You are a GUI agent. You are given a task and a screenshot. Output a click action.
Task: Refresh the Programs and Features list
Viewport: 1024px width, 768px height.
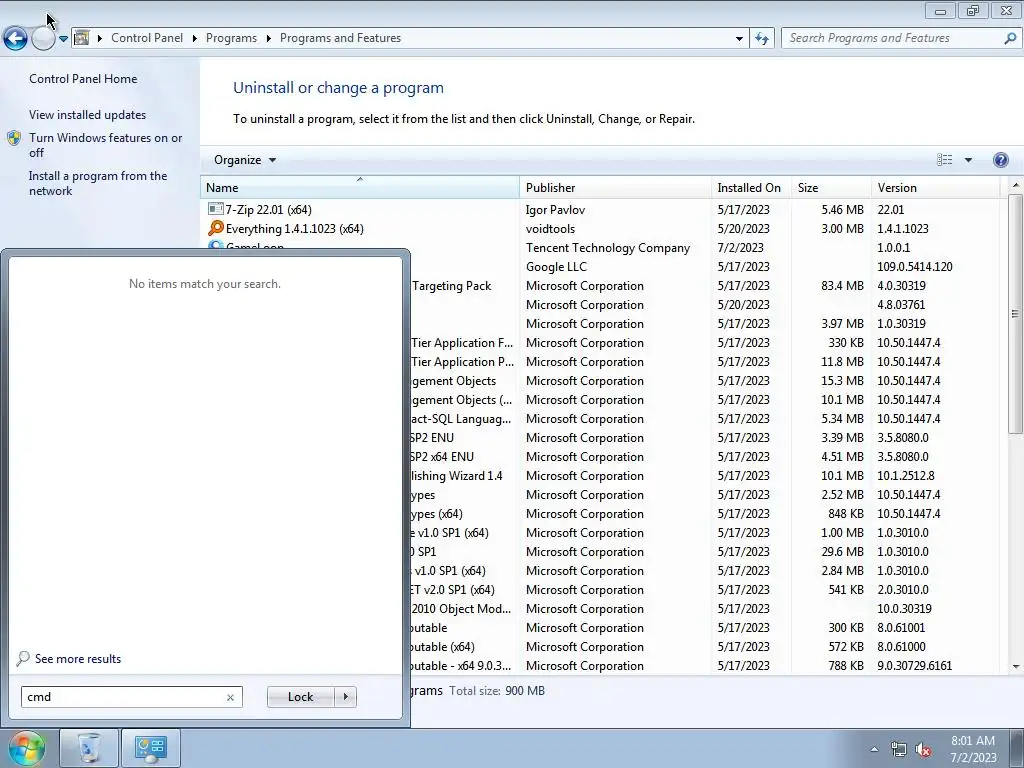(761, 39)
